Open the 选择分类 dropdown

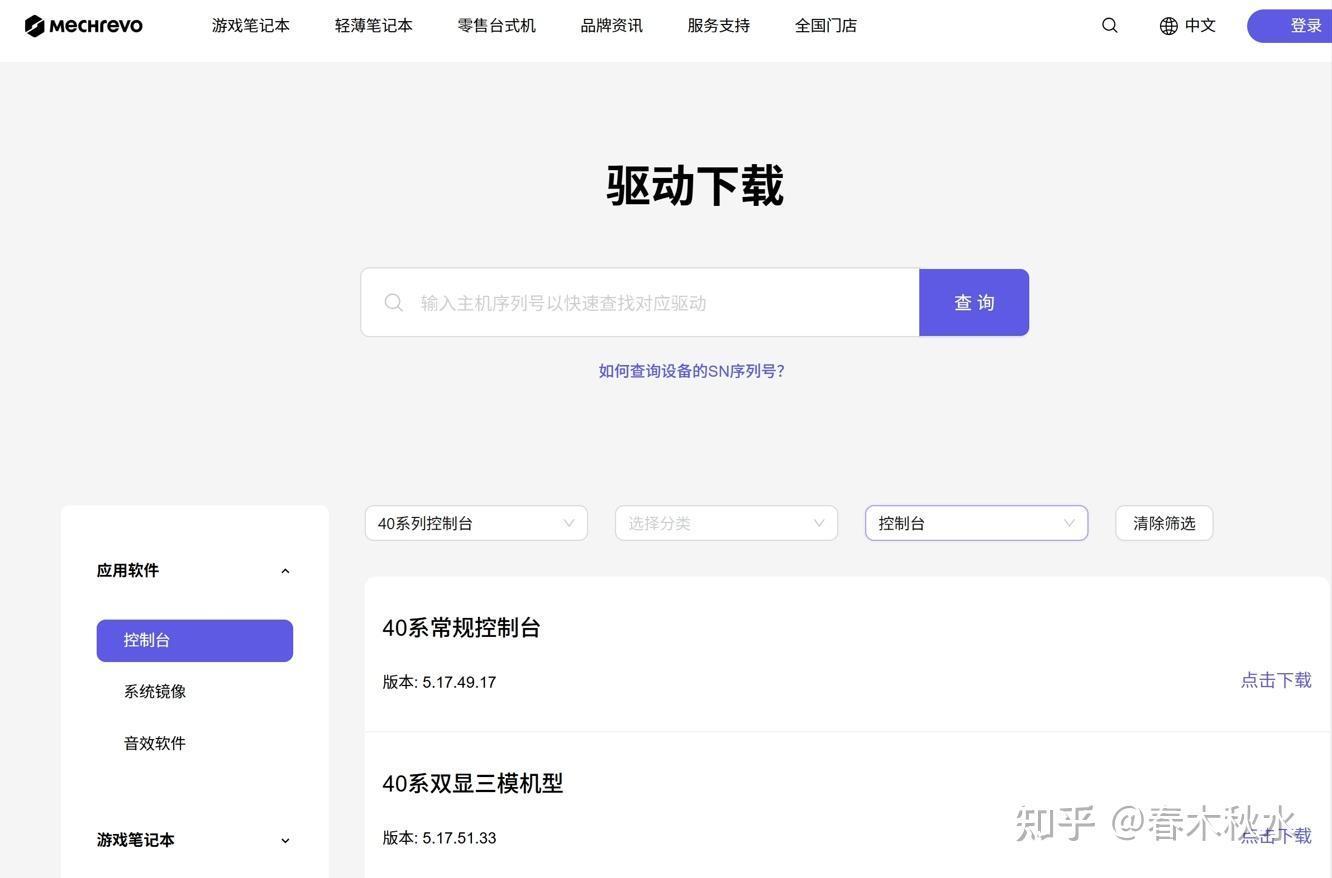(726, 523)
